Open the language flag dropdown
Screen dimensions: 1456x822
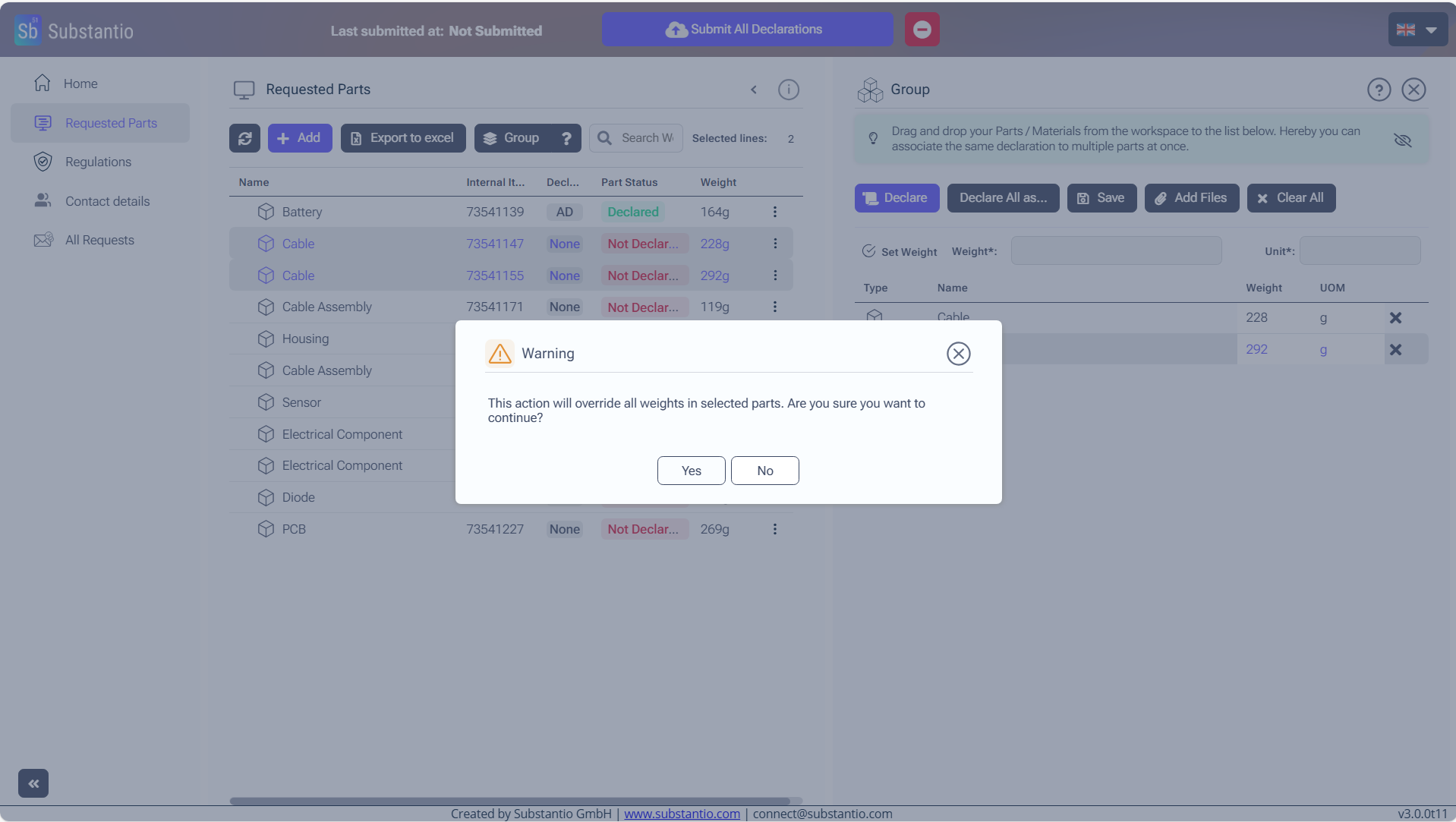click(1417, 30)
